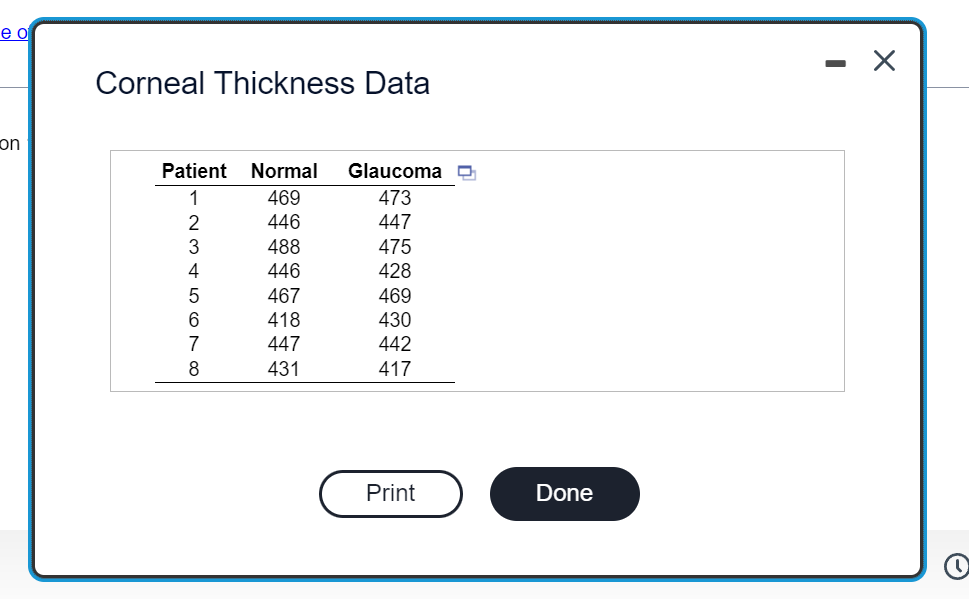969x599 pixels.
Task: Click the X icon to close the dialog
Action: (x=884, y=60)
